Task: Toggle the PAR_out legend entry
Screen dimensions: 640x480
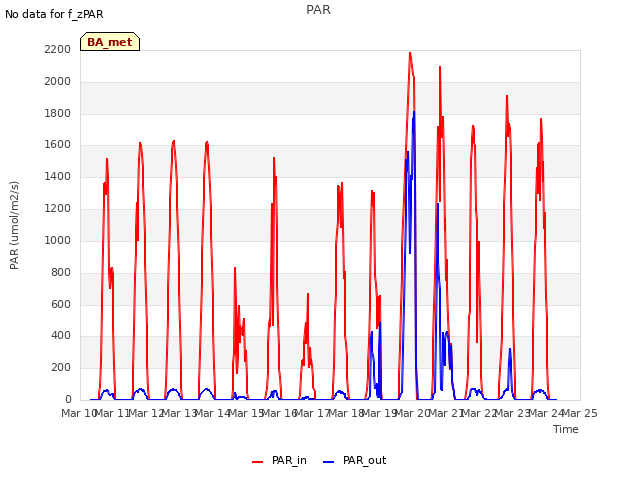Action: click(355, 461)
